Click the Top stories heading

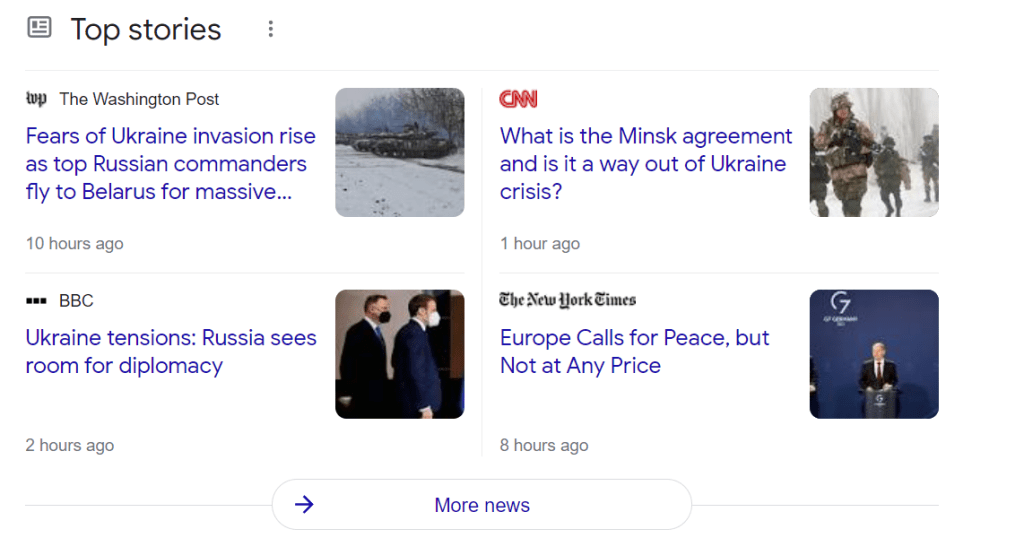(x=146, y=29)
